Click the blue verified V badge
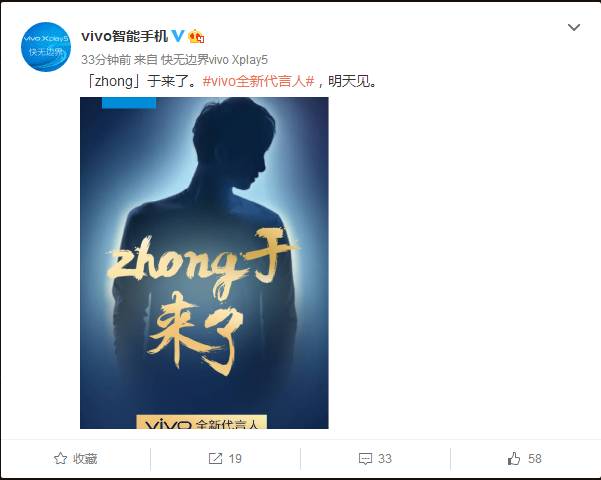 tap(177, 36)
